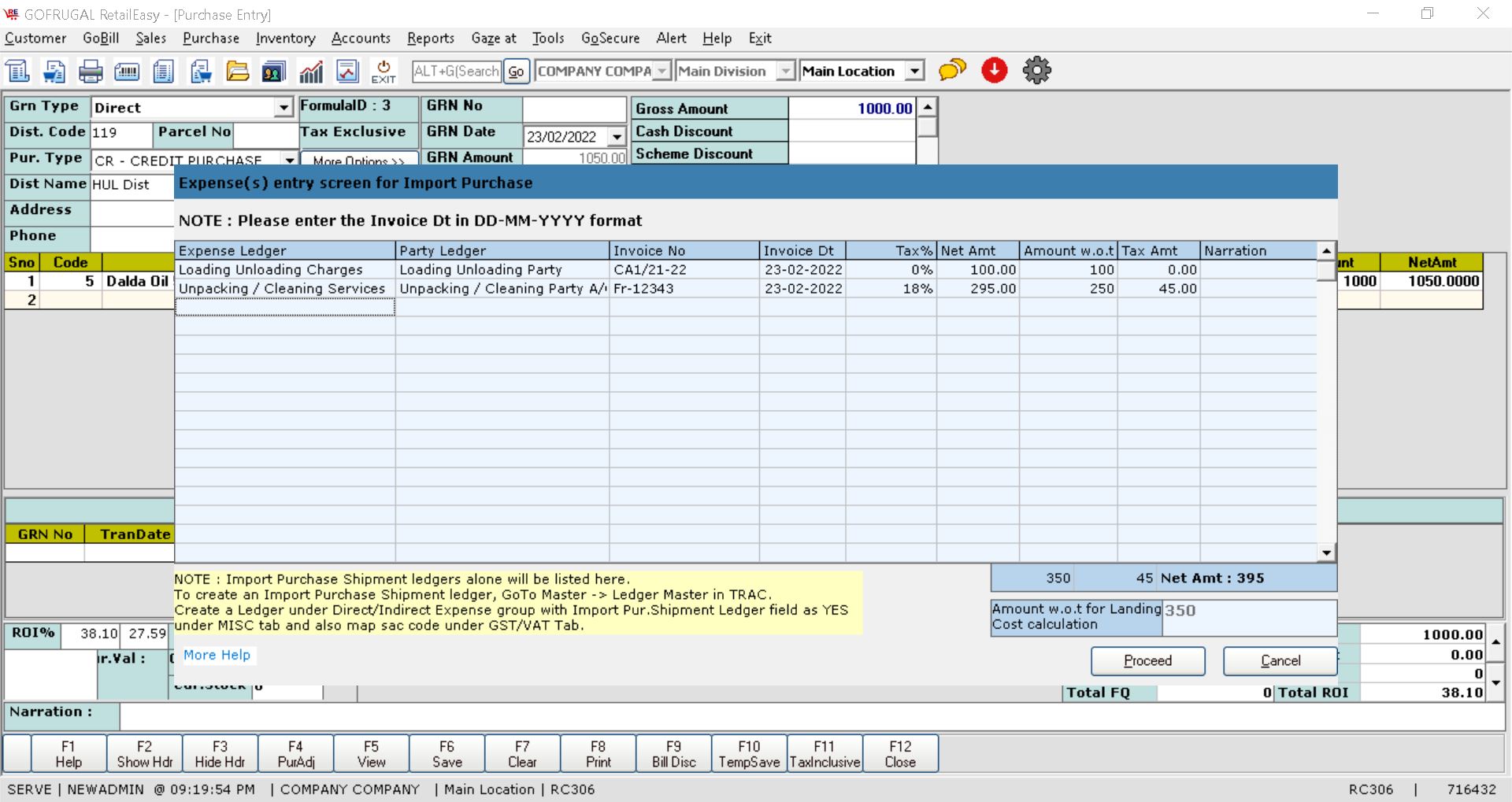Click the barcode icon in toolbar
The width and height of the screenshot is (1512, 802).
point(127,72)
